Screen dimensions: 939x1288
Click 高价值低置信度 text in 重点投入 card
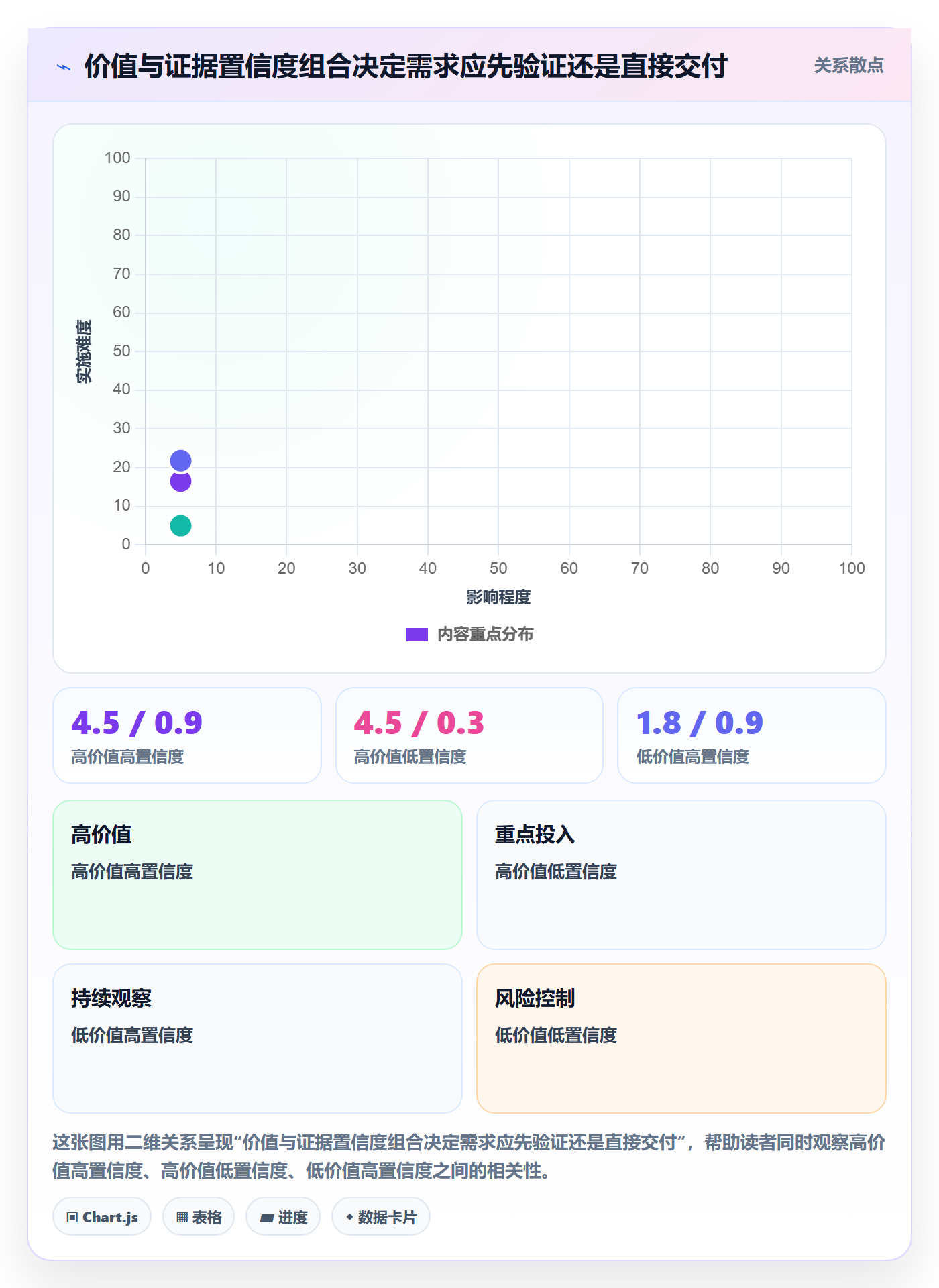(556, 872)
